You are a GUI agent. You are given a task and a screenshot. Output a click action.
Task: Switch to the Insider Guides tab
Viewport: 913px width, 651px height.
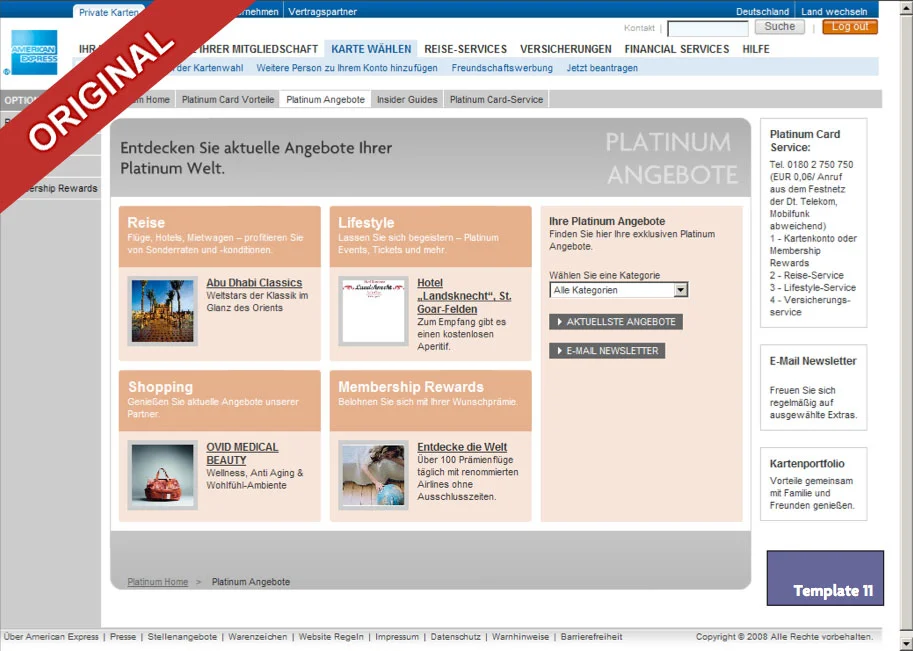407,100
